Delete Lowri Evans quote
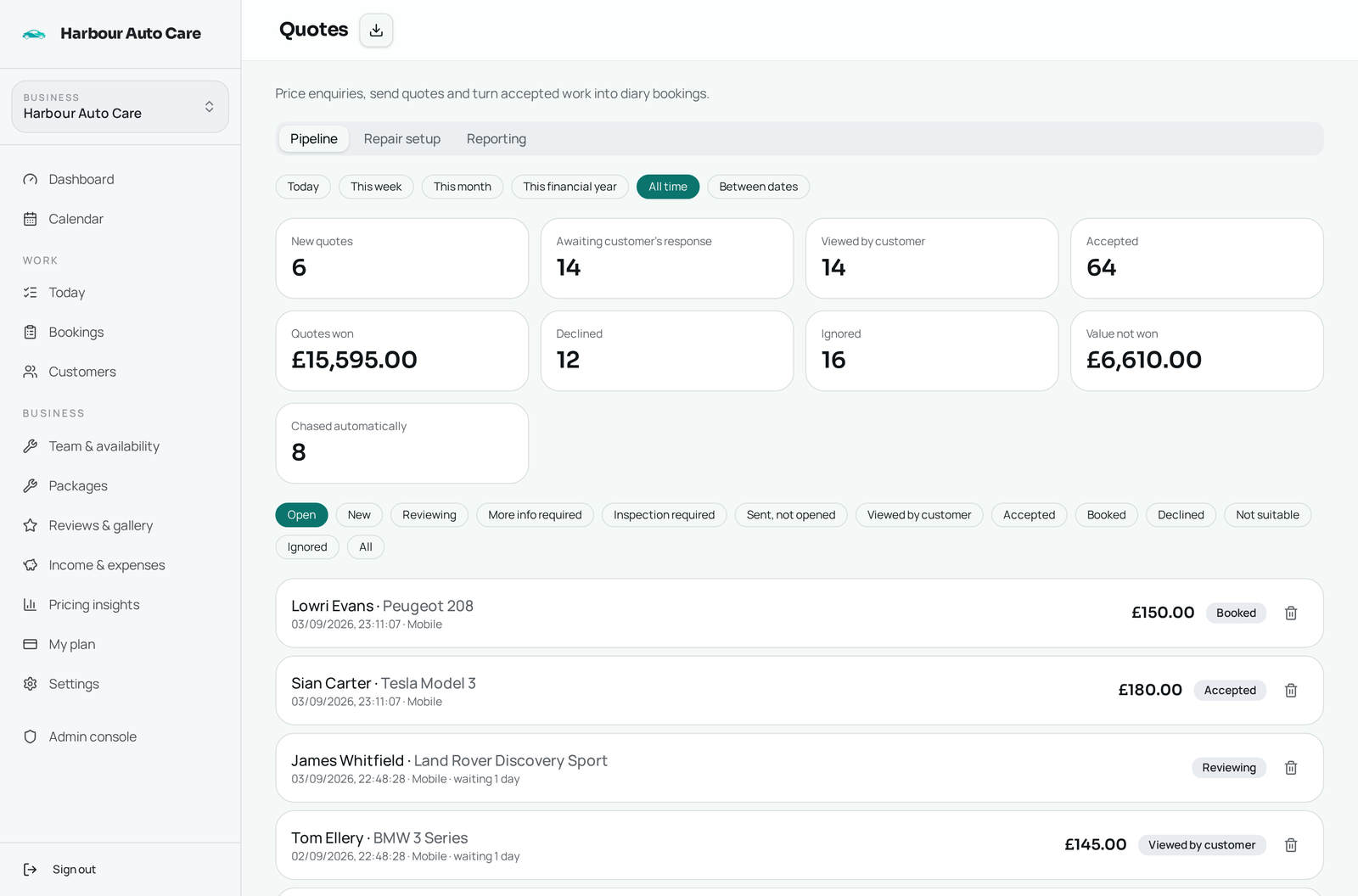 tap(1291, 613)
